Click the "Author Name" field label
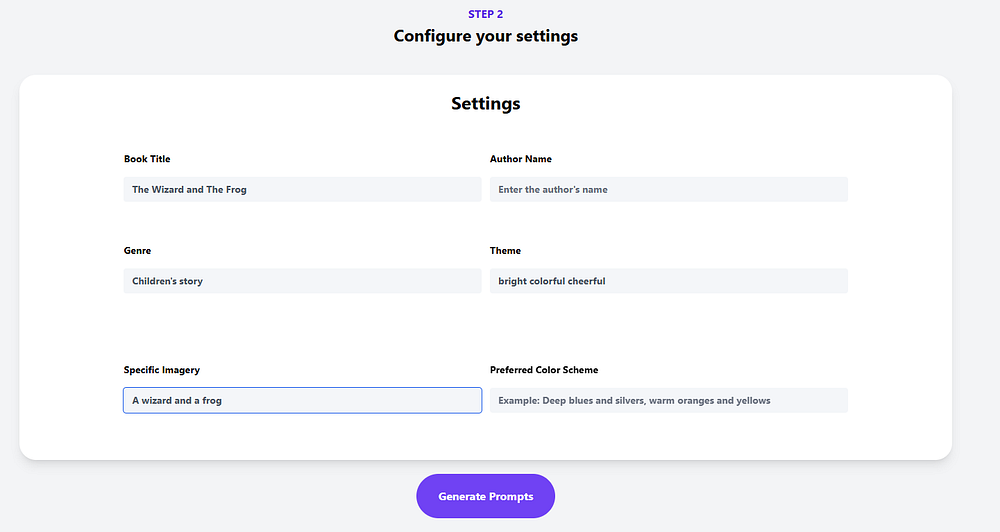1000x532 pixels. (x=520, y=159)
